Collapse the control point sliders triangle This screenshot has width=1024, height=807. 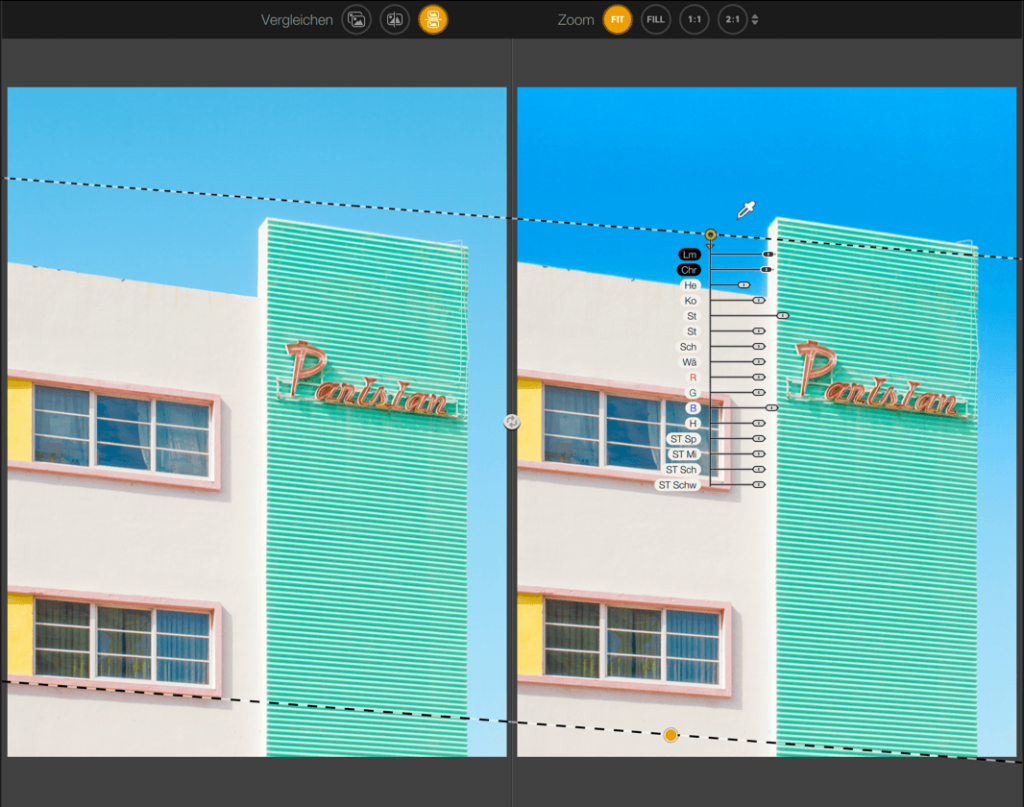pyautogui.click(x=711, y=246)
